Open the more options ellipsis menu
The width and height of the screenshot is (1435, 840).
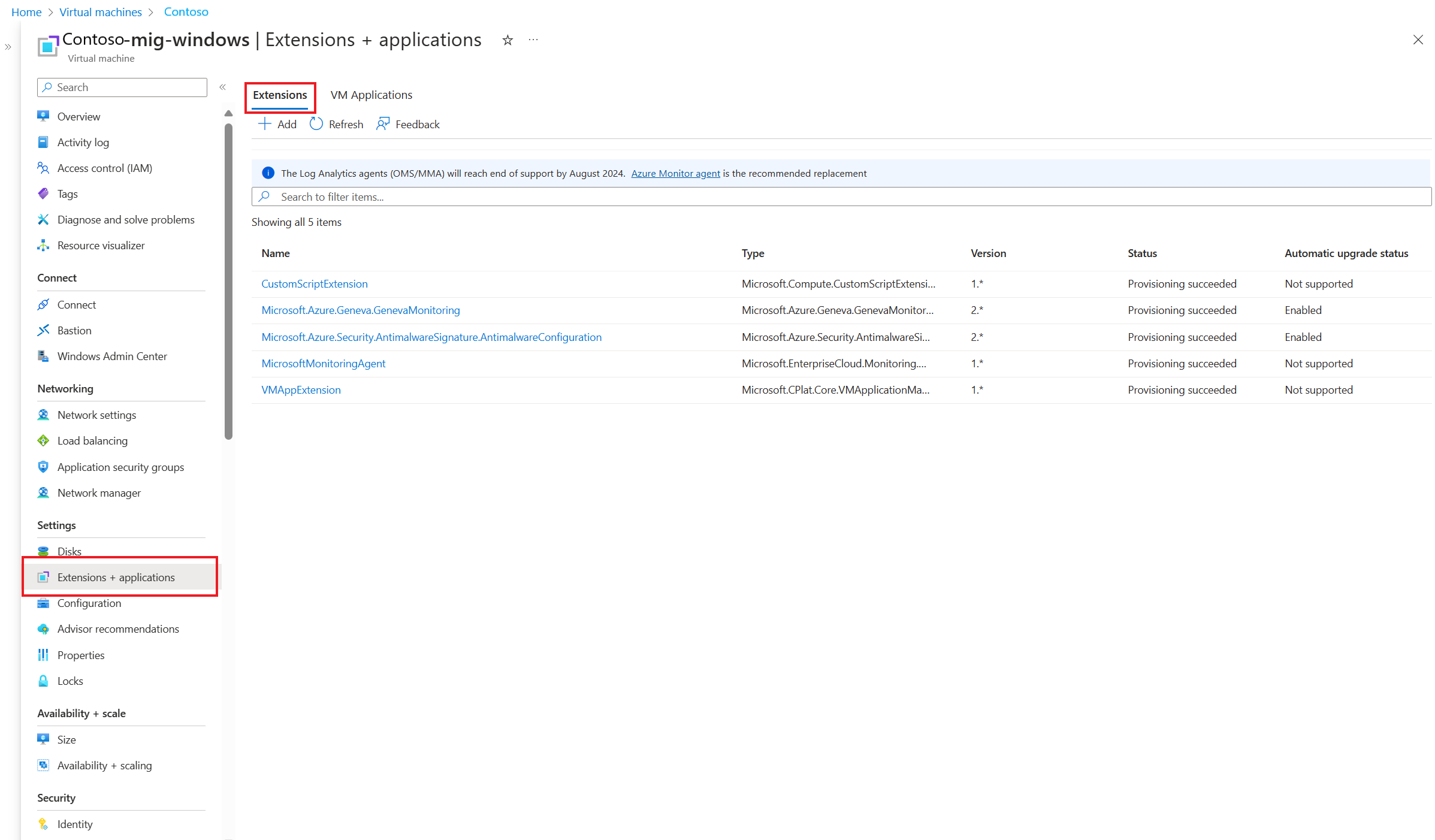533,40
